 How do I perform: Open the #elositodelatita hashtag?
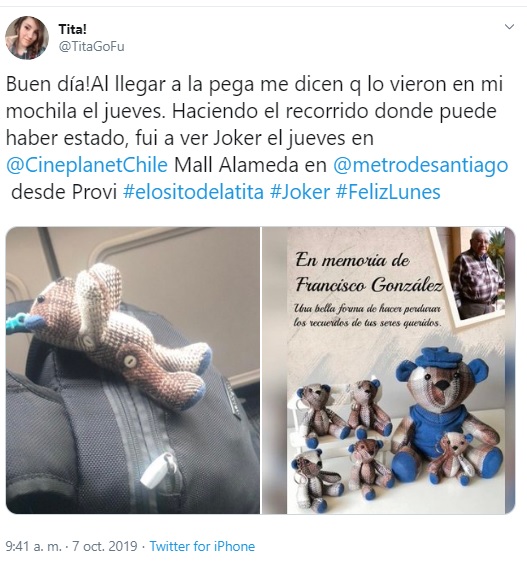[193, 192]
